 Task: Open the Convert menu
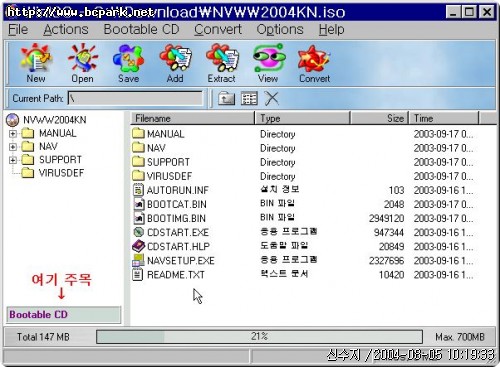[x=218, y=30]
